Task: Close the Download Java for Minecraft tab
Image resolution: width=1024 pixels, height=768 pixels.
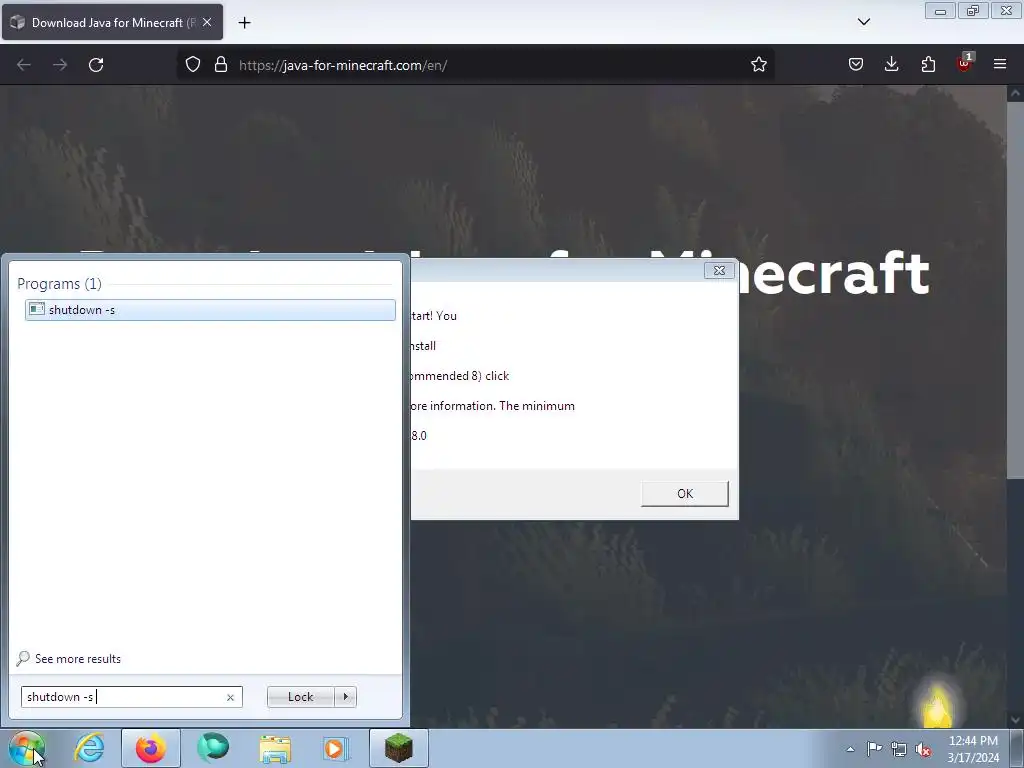Action: click(207, 22)
